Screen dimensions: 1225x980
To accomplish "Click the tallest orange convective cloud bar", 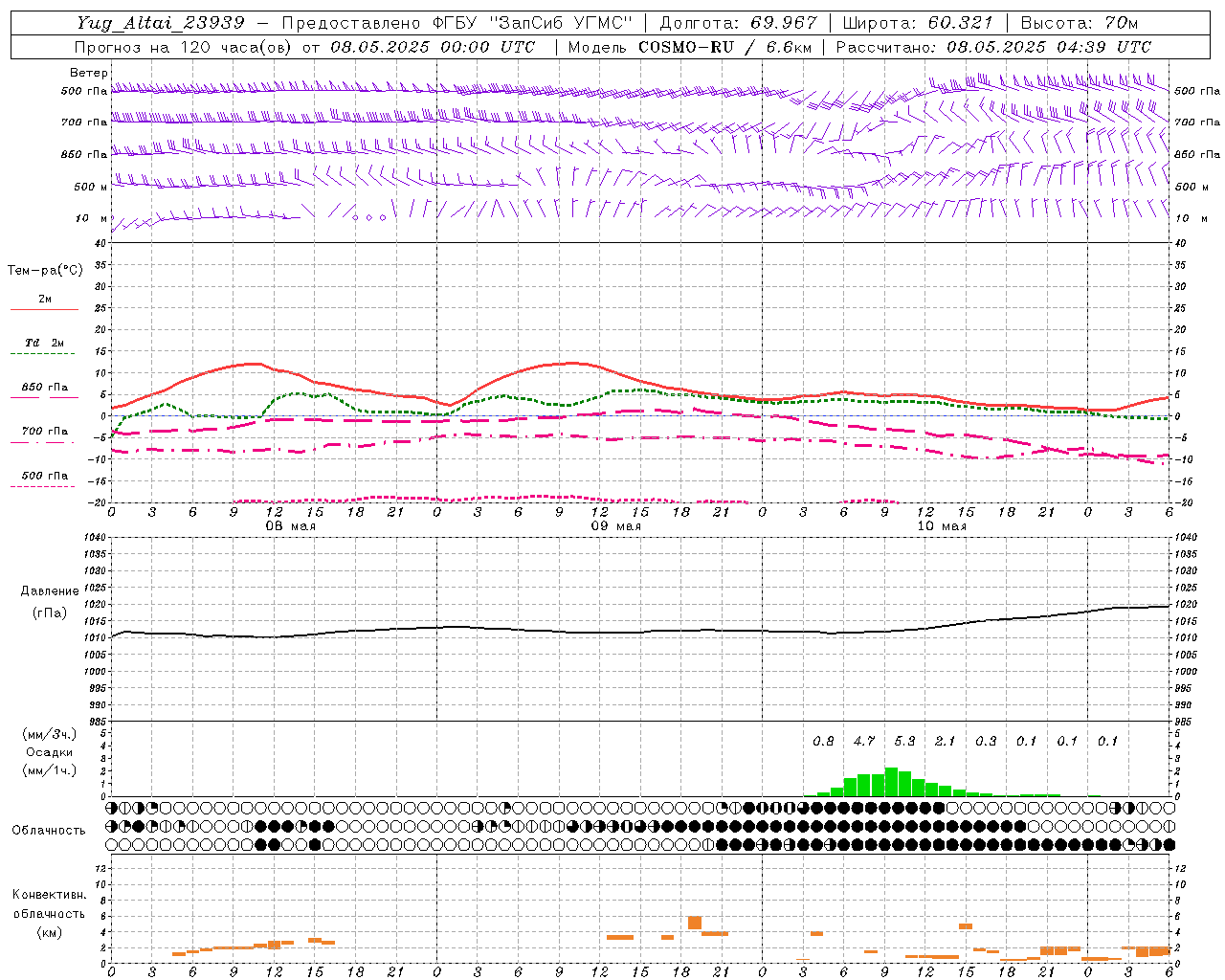I will (x=695, y=924).
